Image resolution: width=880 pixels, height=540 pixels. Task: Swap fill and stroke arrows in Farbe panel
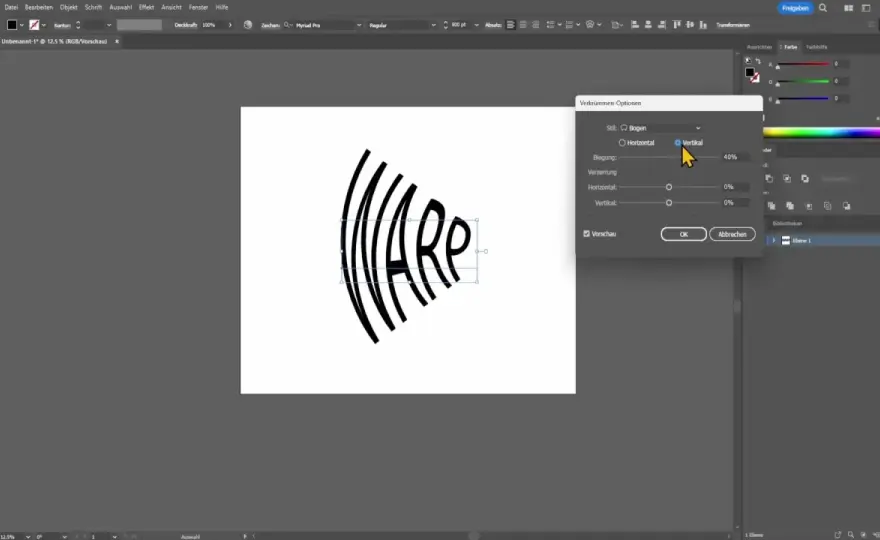click(758, 61)
